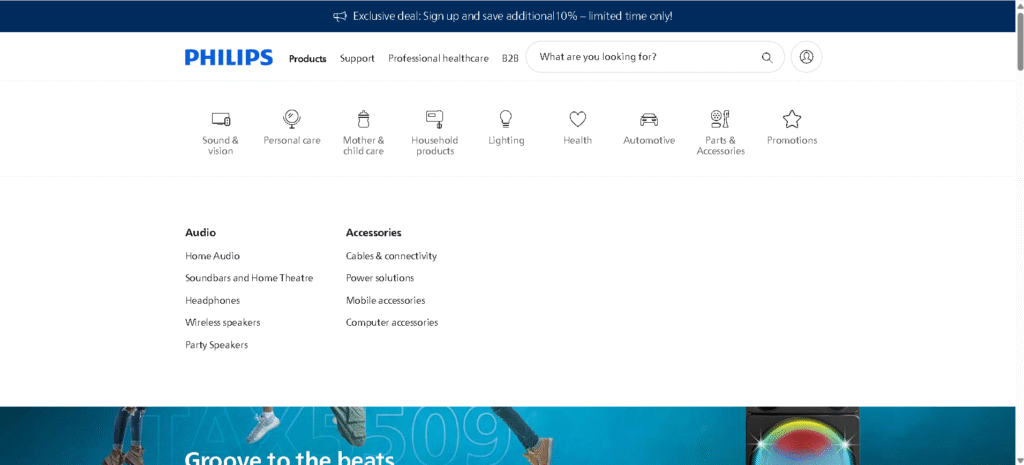Go to Professional healthcare

[x=438, y=59]
